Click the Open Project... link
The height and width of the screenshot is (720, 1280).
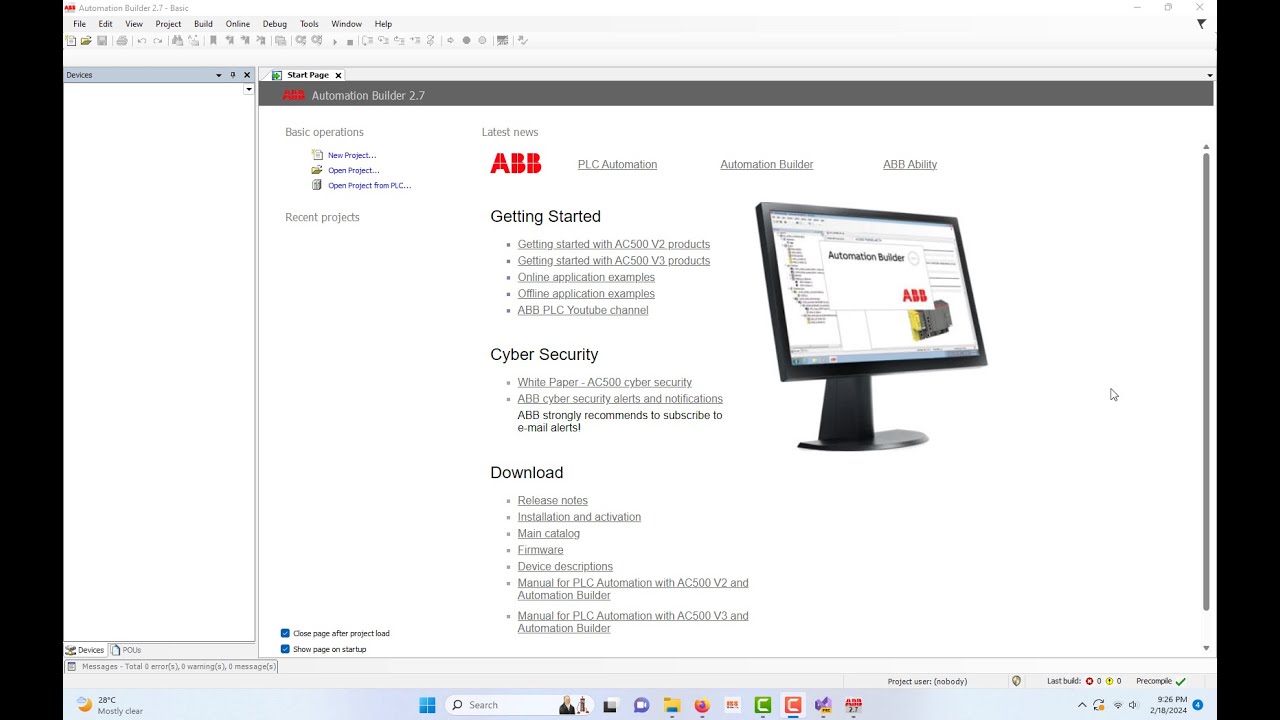[x=354, y=170]
